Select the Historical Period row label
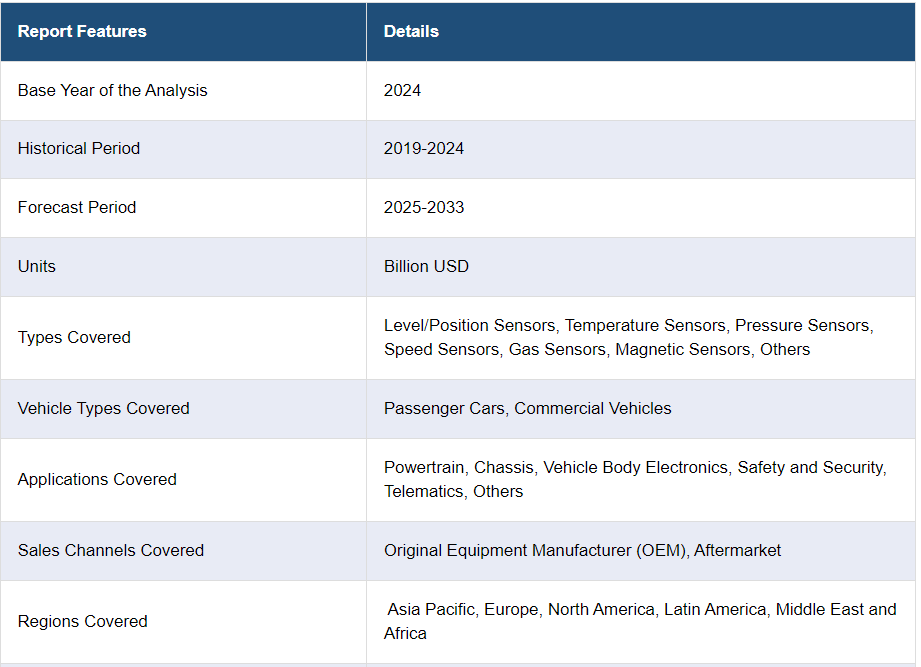The width and height of the screenshot is (921, 667). pos(79,148)
